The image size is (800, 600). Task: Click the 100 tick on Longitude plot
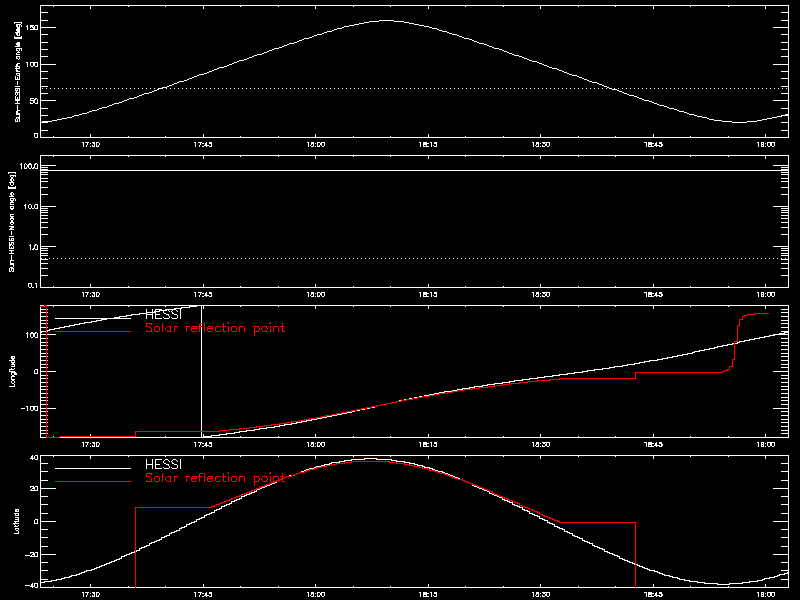tap(32, 335)
